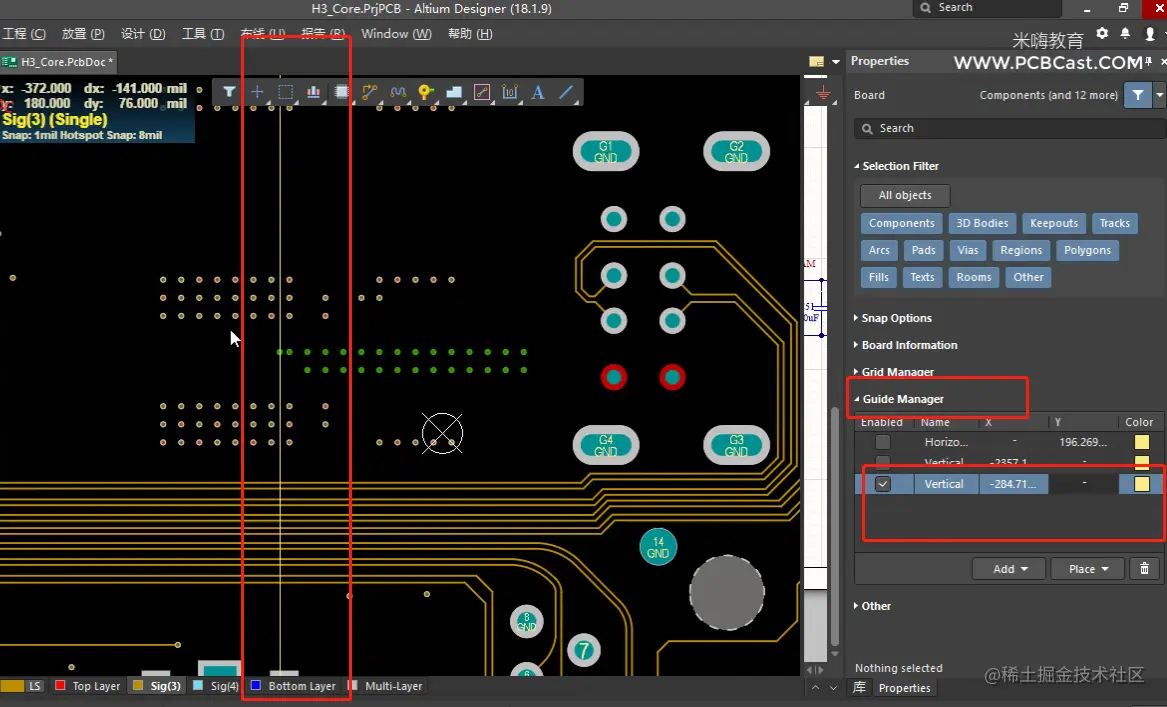Select the place dimension tool
1167x707 pixels.
pyautogui.click(x=510, y=92)
